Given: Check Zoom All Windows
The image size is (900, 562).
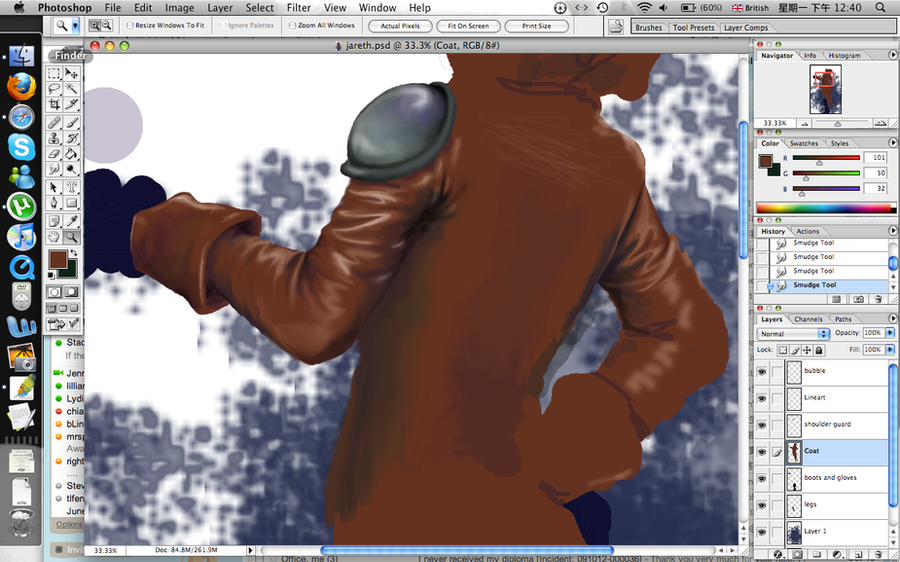Looking at the screenshot, I should pyautogui.click(x=293, y=26).
